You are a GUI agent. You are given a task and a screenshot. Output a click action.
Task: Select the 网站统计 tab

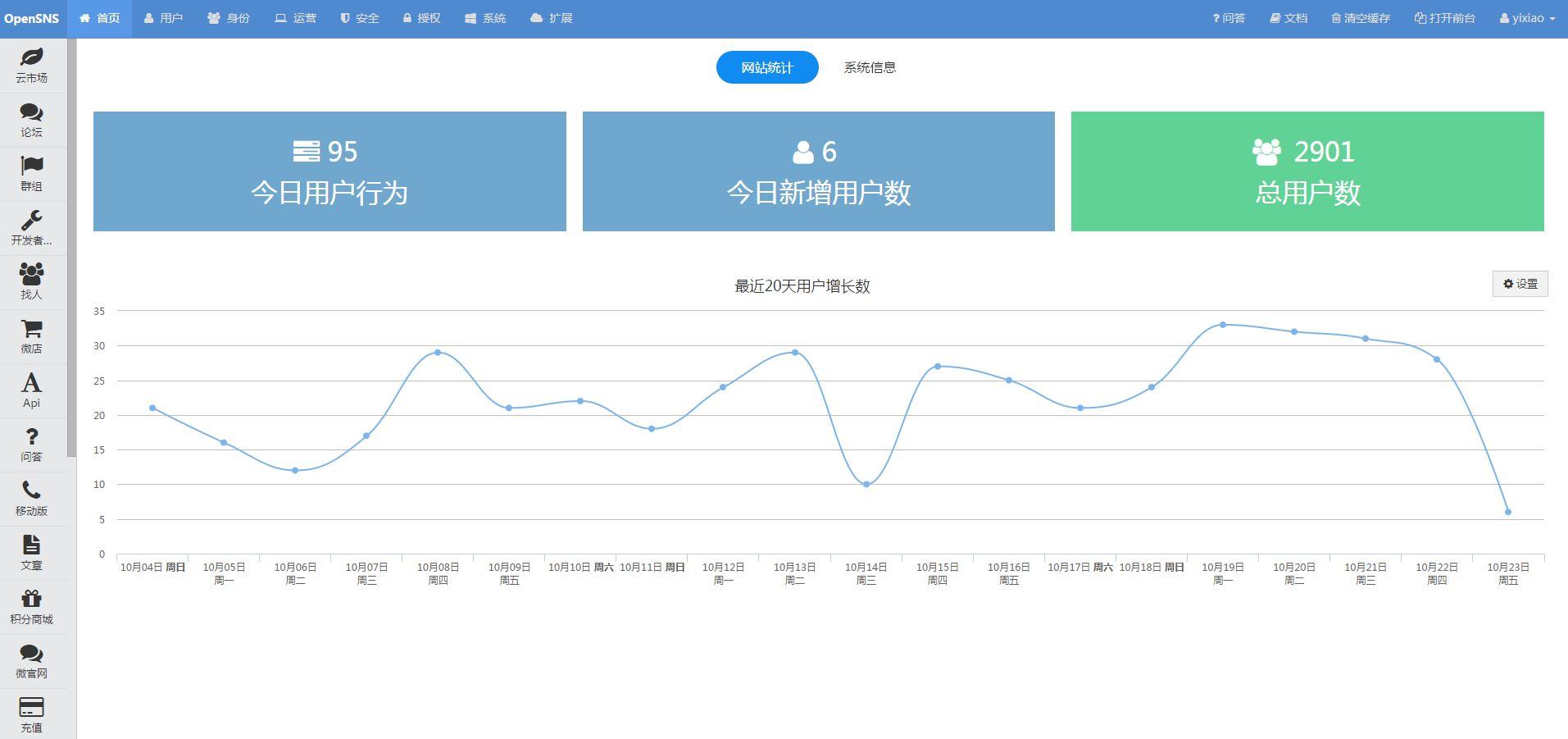click(767, 67)
